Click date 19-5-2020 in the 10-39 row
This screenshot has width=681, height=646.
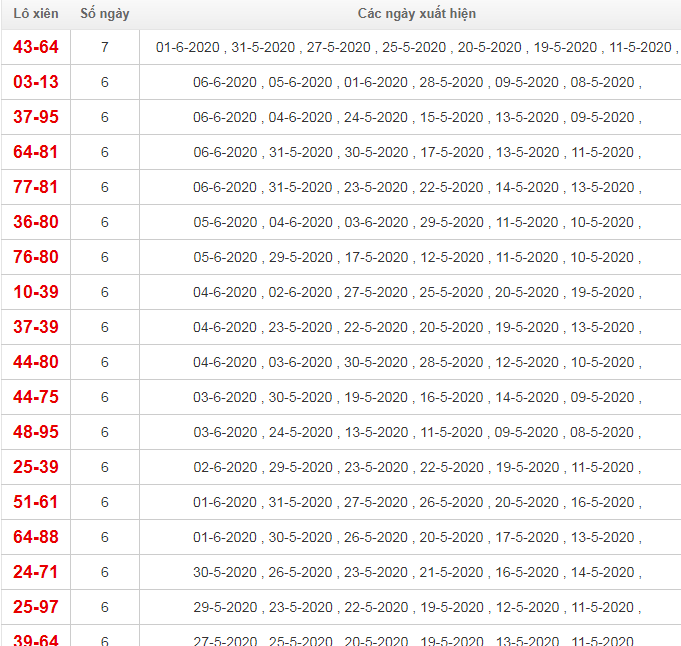[602, 292]
